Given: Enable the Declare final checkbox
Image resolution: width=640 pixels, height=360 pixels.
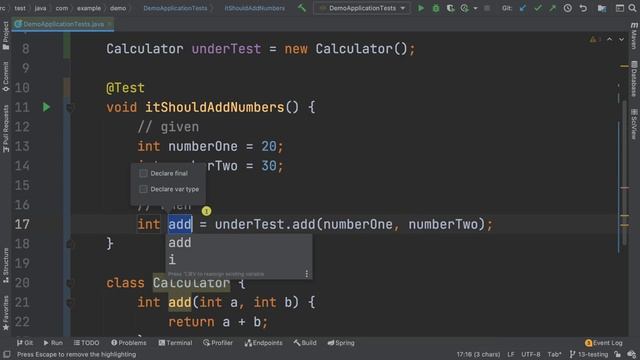Looking at the screenshot, I should click(x=143, y=173).
